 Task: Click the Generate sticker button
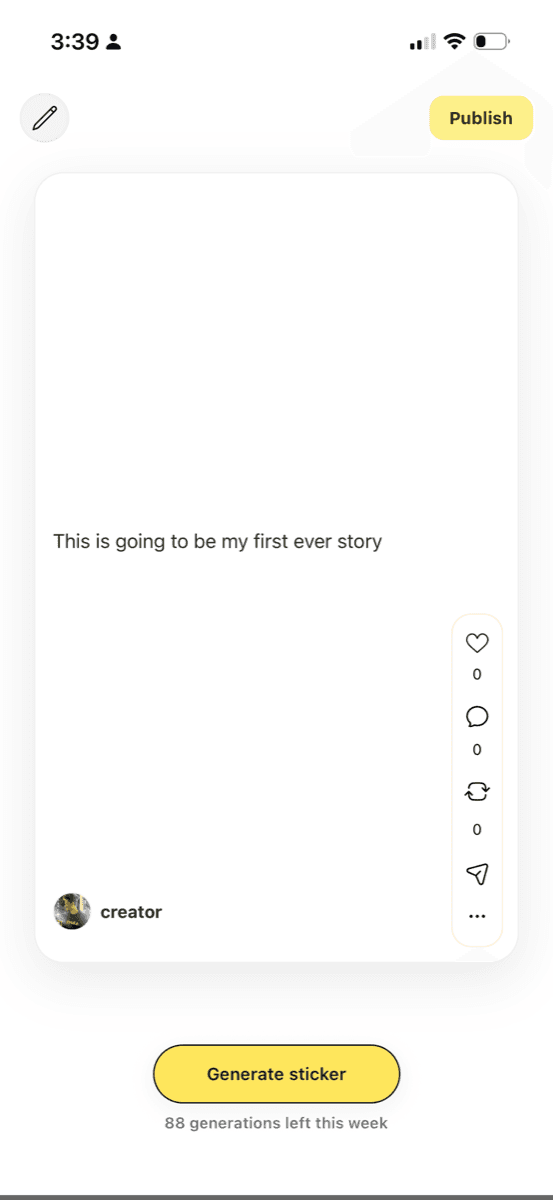point(276,1074)
